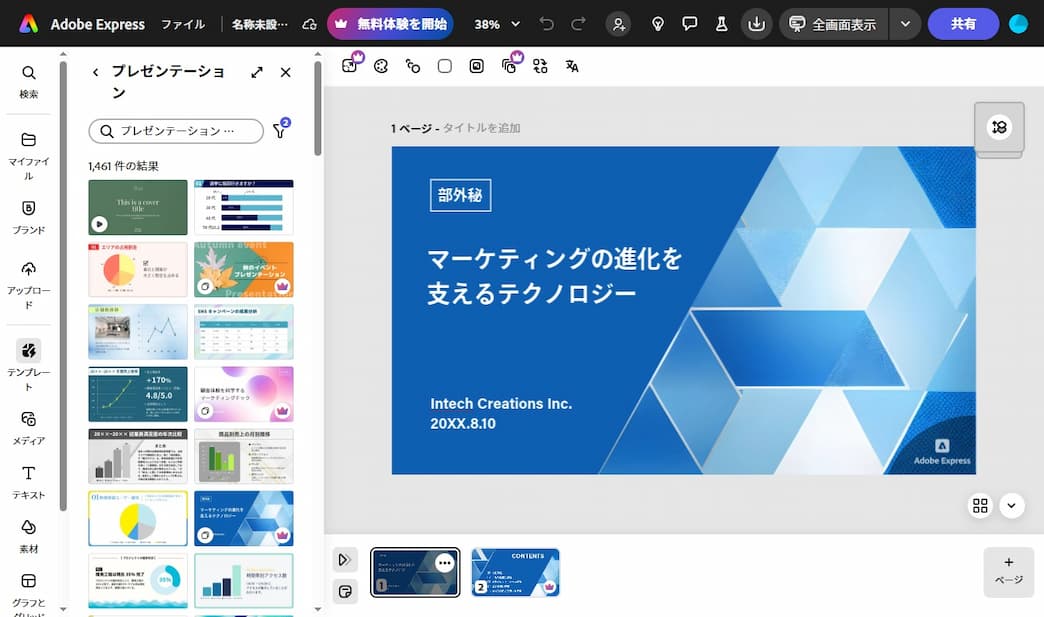Select the page 2 CONTENTS thumbnail

click(x=515, y=572)
